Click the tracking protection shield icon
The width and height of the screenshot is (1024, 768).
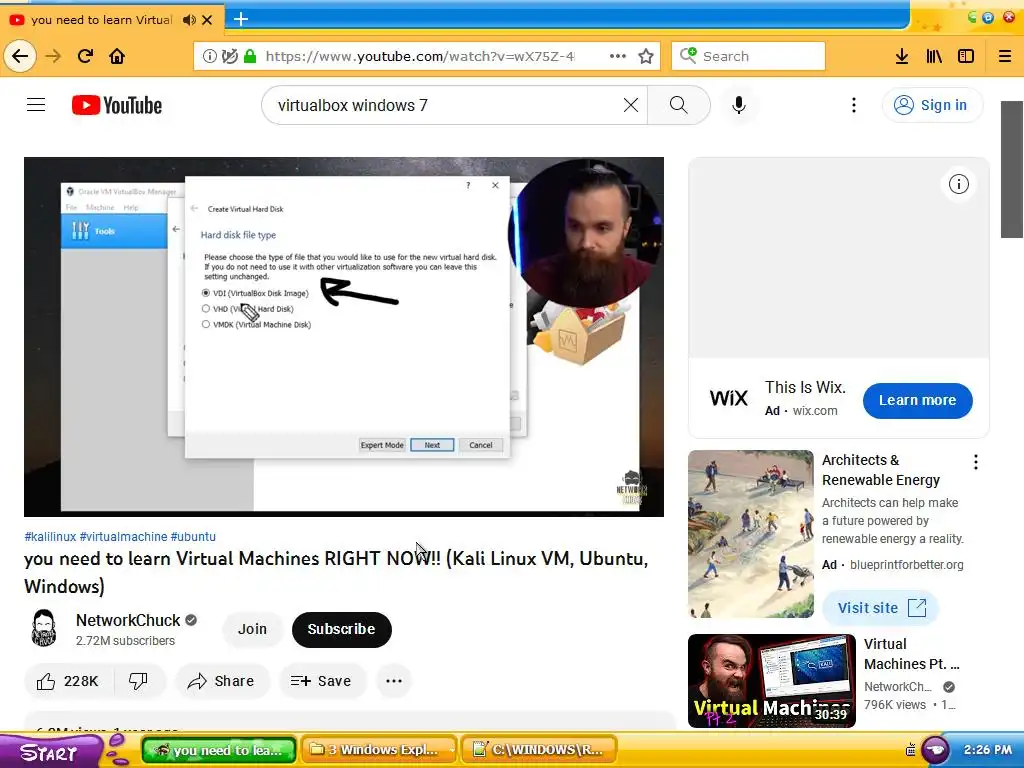(x=229, y=56)
